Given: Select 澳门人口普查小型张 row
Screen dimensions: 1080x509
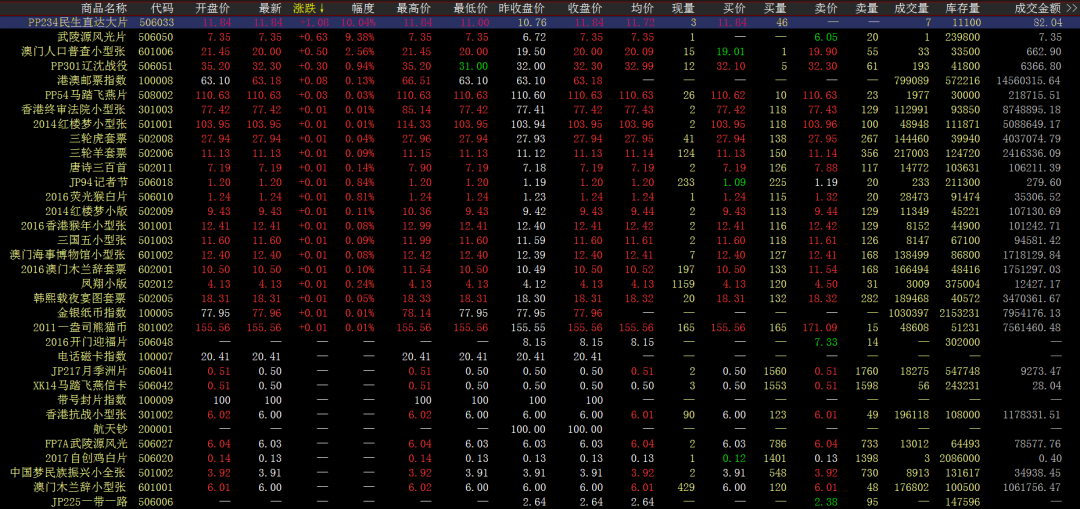Looking at the screenshot, I should [x=540, y=51].
